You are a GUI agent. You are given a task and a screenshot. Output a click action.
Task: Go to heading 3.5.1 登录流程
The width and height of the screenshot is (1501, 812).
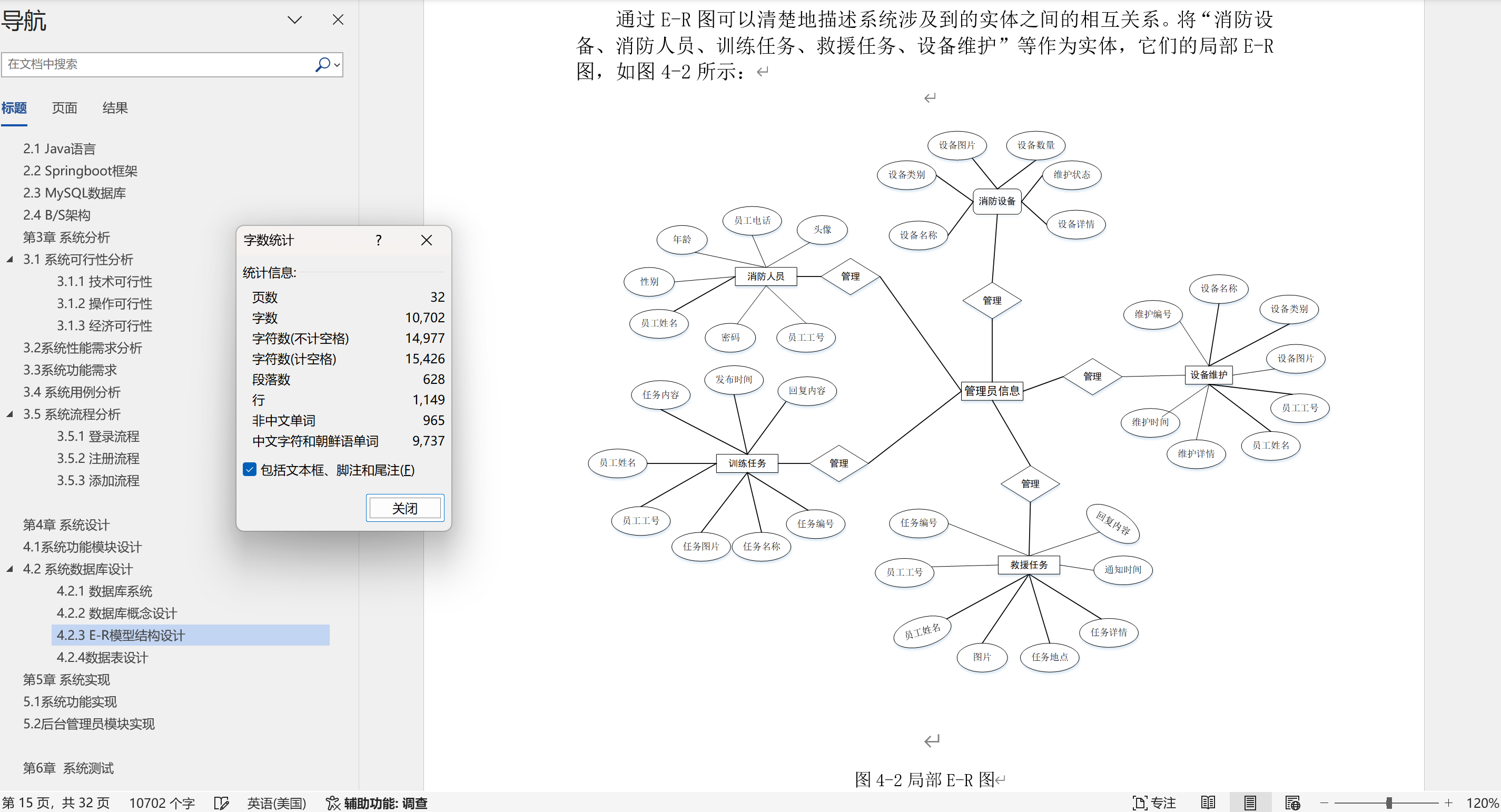(x=98, y=437)
